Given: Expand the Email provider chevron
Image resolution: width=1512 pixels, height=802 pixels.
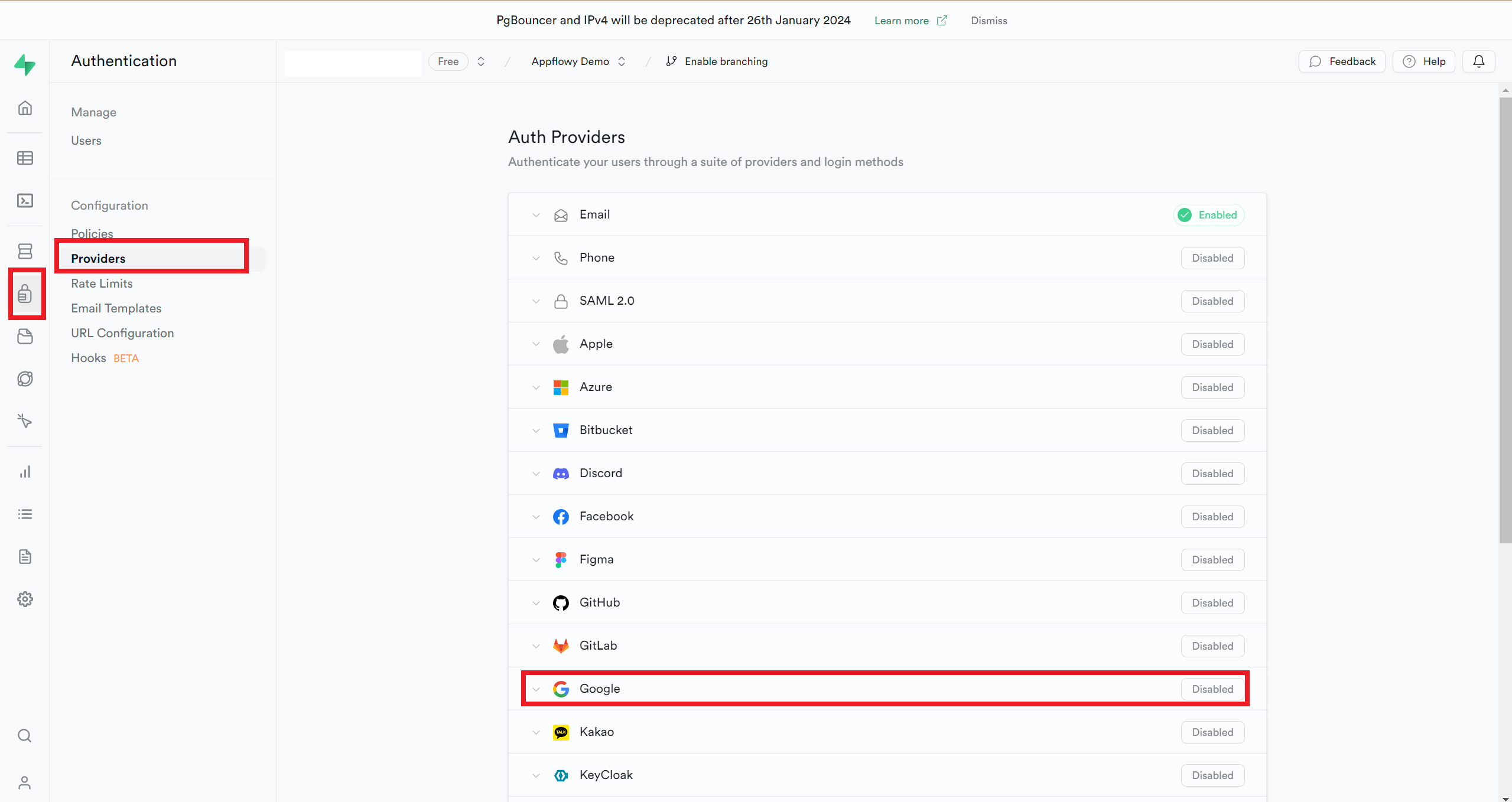Looking at the screenshot, I should tap(536, 215).
